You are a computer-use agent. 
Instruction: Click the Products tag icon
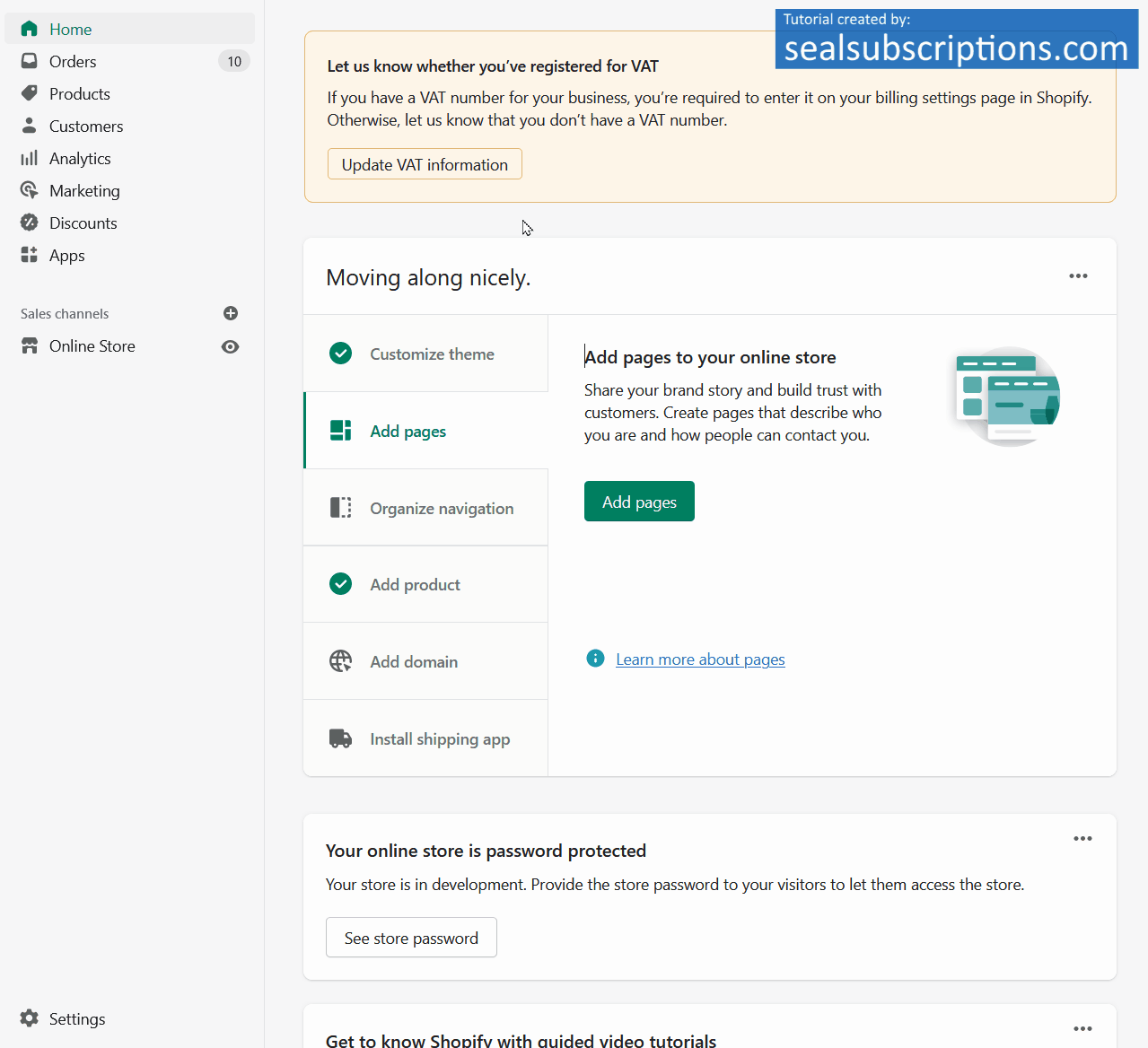[30, 93]
